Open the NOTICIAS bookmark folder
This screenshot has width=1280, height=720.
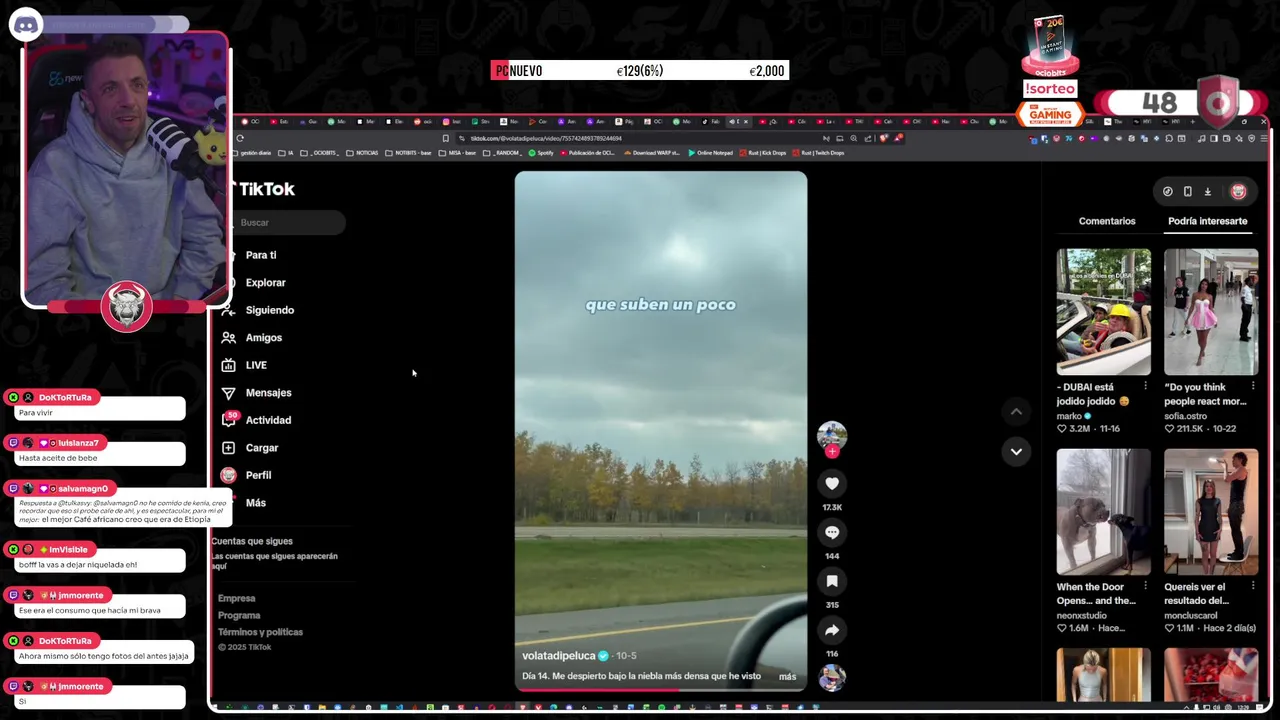pos(362,153)
